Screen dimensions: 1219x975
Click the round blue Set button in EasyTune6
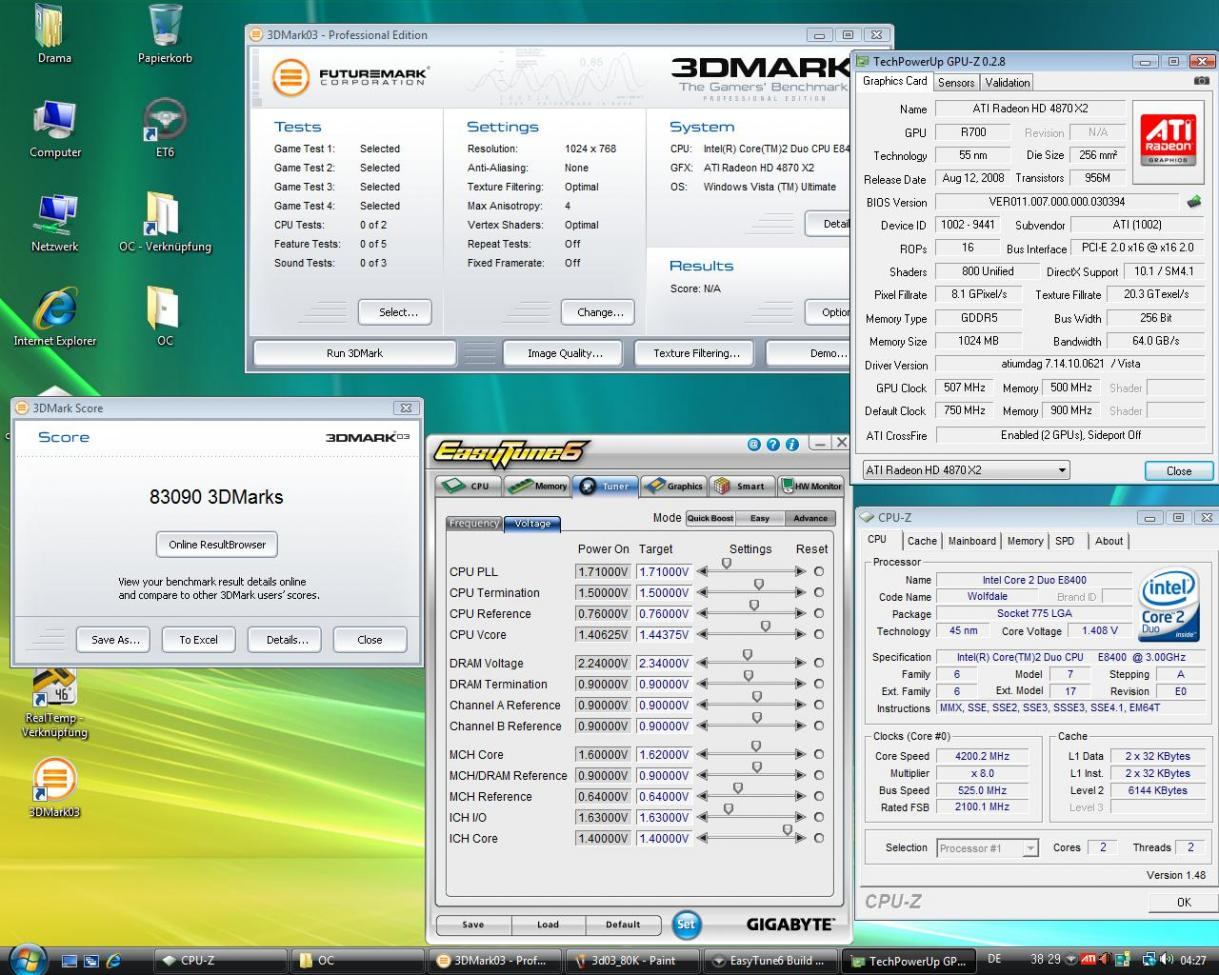tap(685, 924)
